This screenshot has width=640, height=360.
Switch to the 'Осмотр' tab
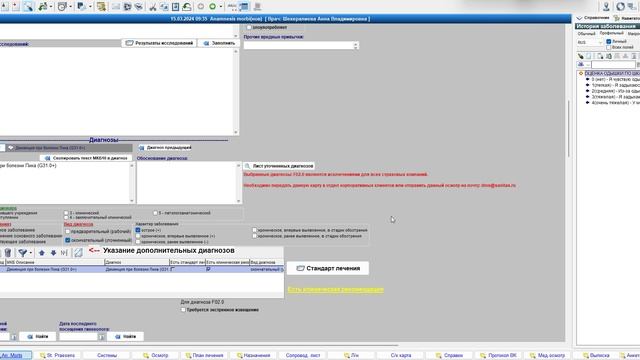pyautogui.click(x=156, y=356)
